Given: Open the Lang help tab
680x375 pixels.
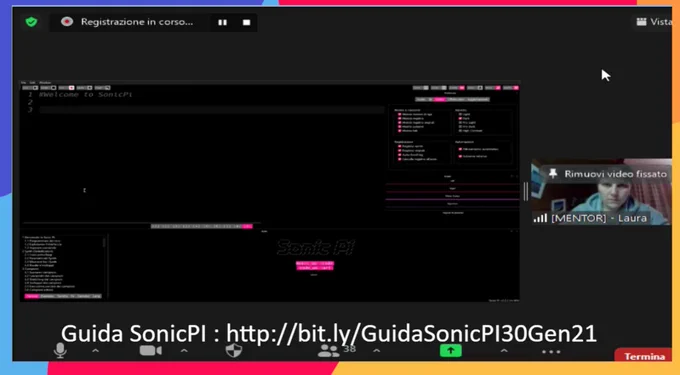Looking at the screenshot, I should point(96,296).
